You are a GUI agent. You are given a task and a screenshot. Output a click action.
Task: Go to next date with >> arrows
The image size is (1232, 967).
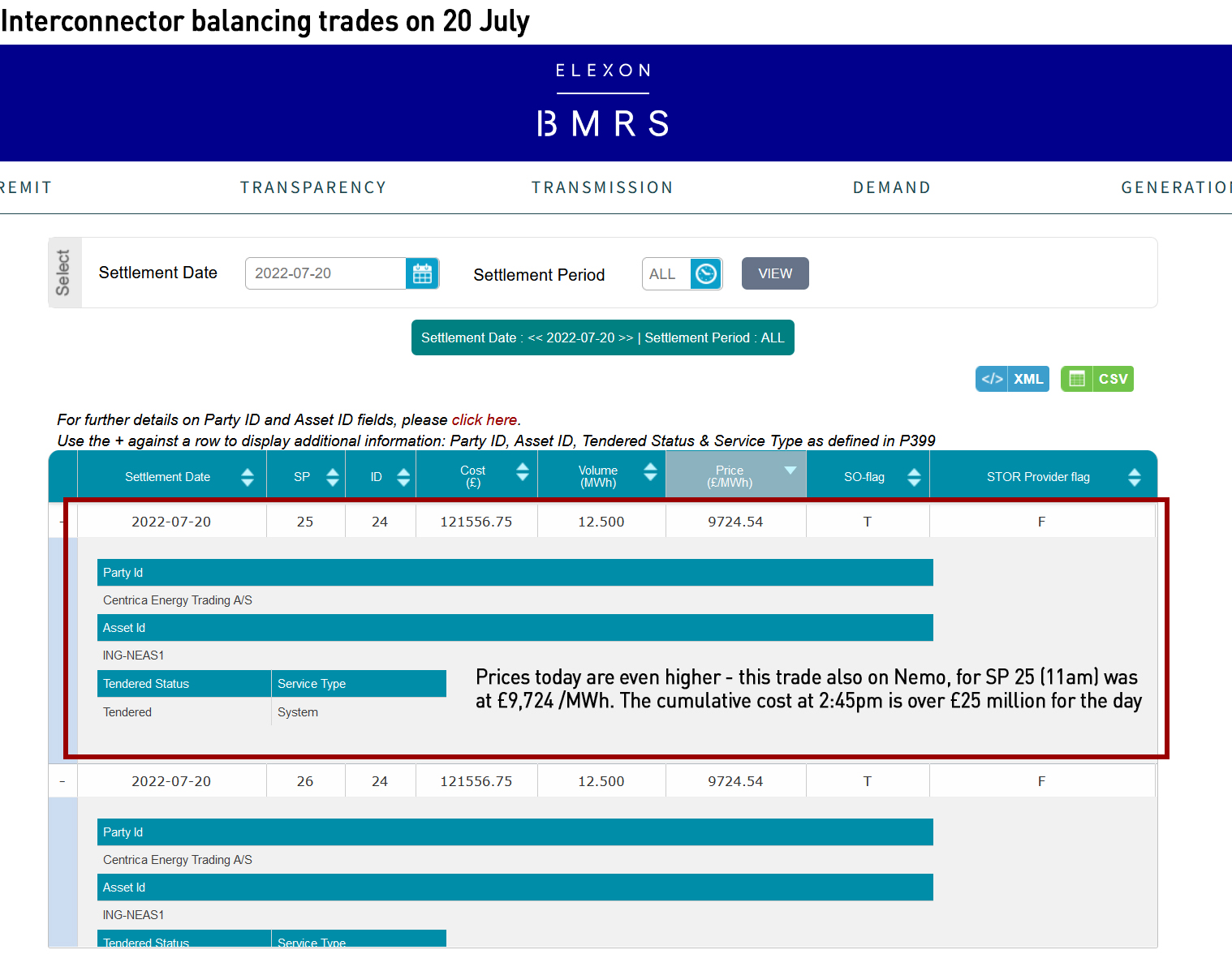point(626,337)
